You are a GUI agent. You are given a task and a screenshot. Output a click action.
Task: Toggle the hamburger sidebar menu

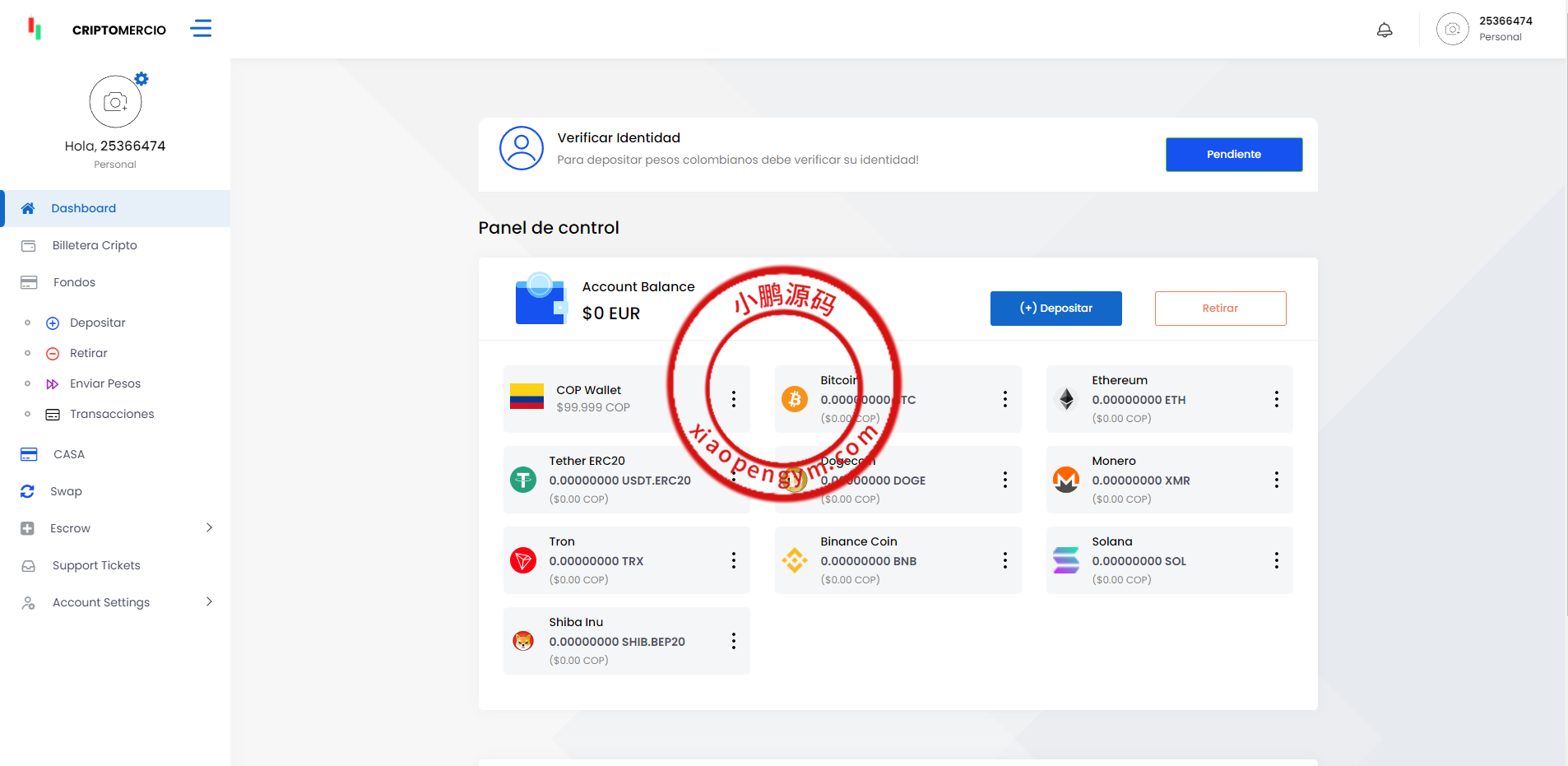coord(201,29)
